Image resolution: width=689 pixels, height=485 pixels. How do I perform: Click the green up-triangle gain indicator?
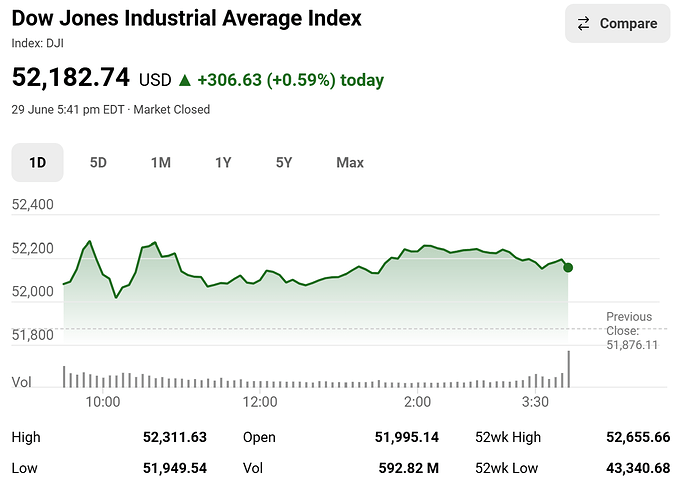[185, 80]
